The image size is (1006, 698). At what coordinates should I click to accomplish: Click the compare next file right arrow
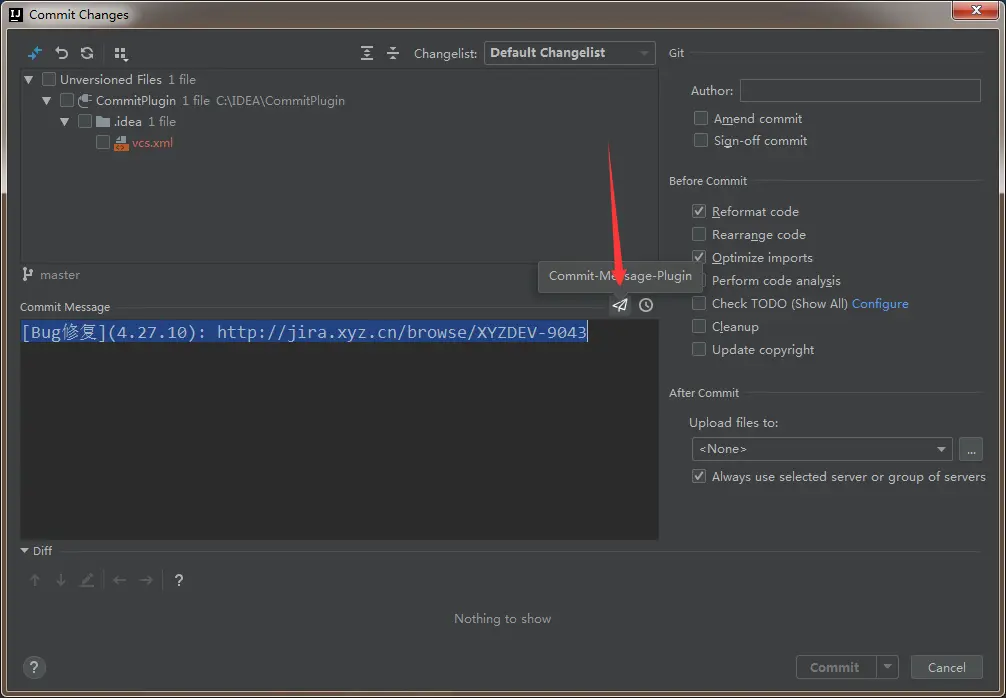146,581
